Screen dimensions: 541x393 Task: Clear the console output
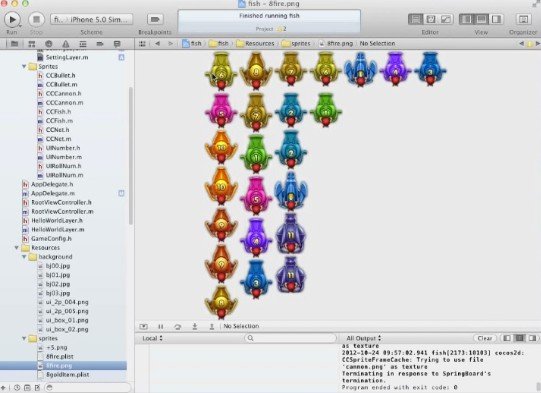tap(485, 338)
